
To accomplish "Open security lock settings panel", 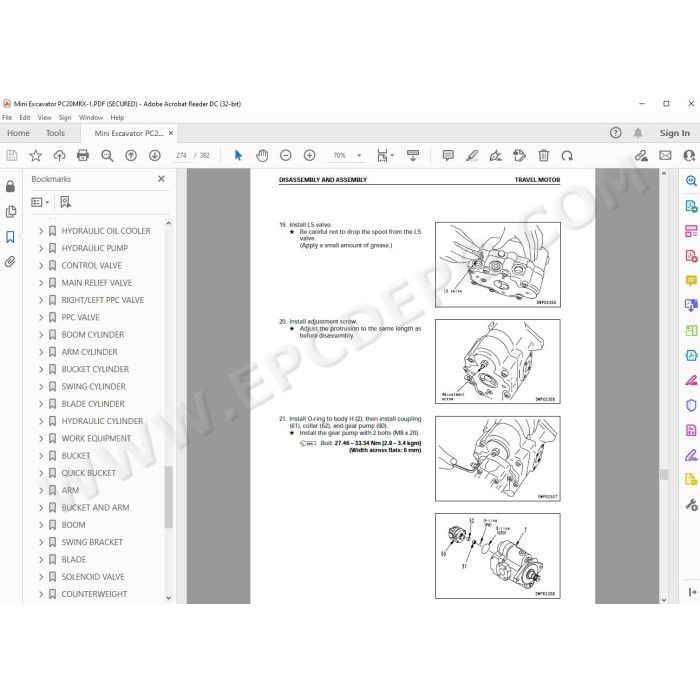I will [10, 186].
